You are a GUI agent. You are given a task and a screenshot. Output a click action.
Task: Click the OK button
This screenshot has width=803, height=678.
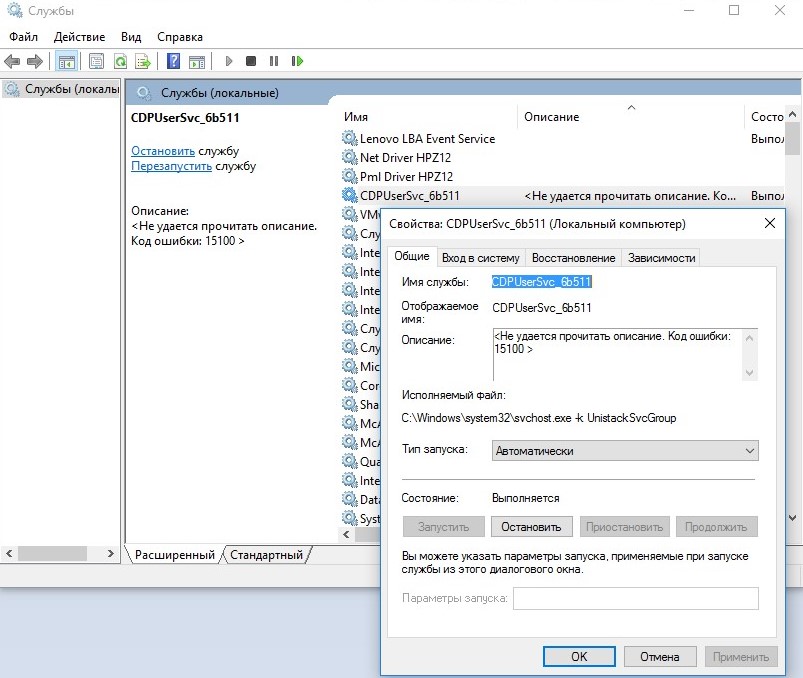coord(579,656)
